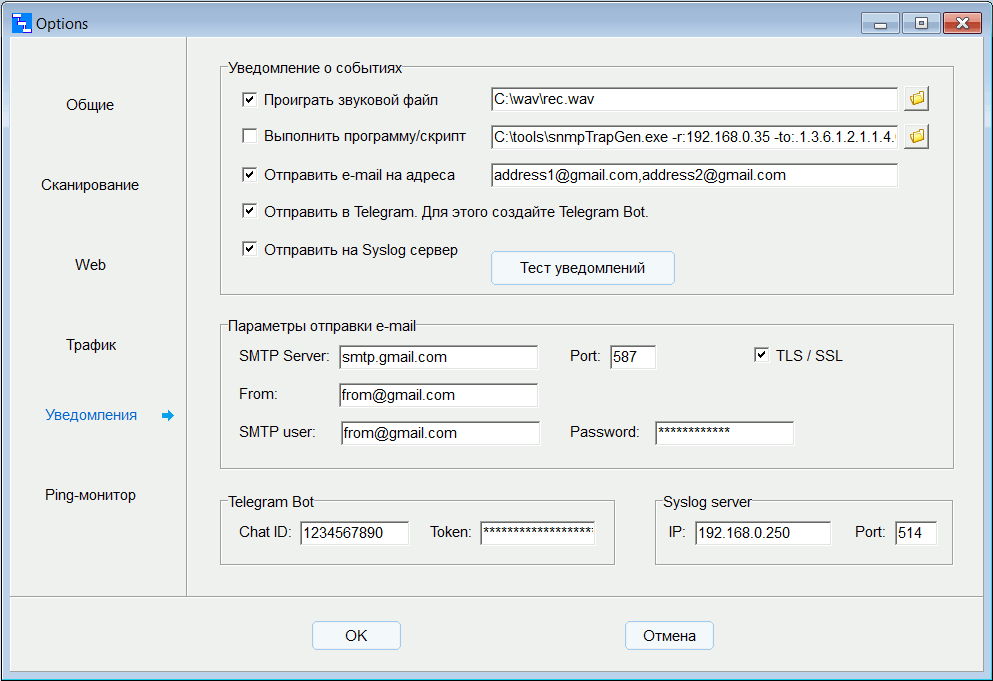The height and width of the screenshot is (681, 993).
Task: Select 'Ping-монитор' in the sidebar
Action: click(90, 495)
